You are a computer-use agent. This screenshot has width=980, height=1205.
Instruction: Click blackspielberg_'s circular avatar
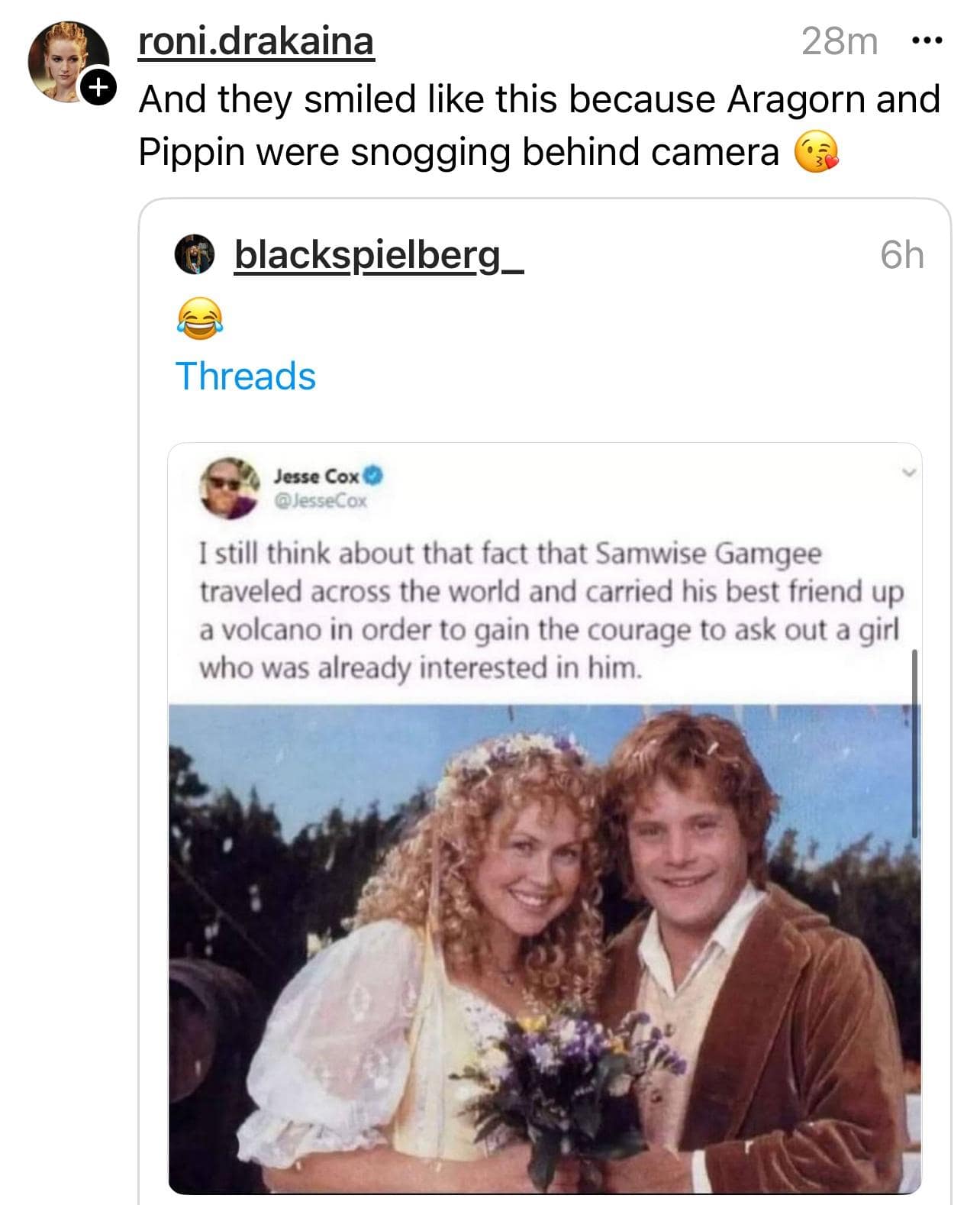(x=195, y=256)
